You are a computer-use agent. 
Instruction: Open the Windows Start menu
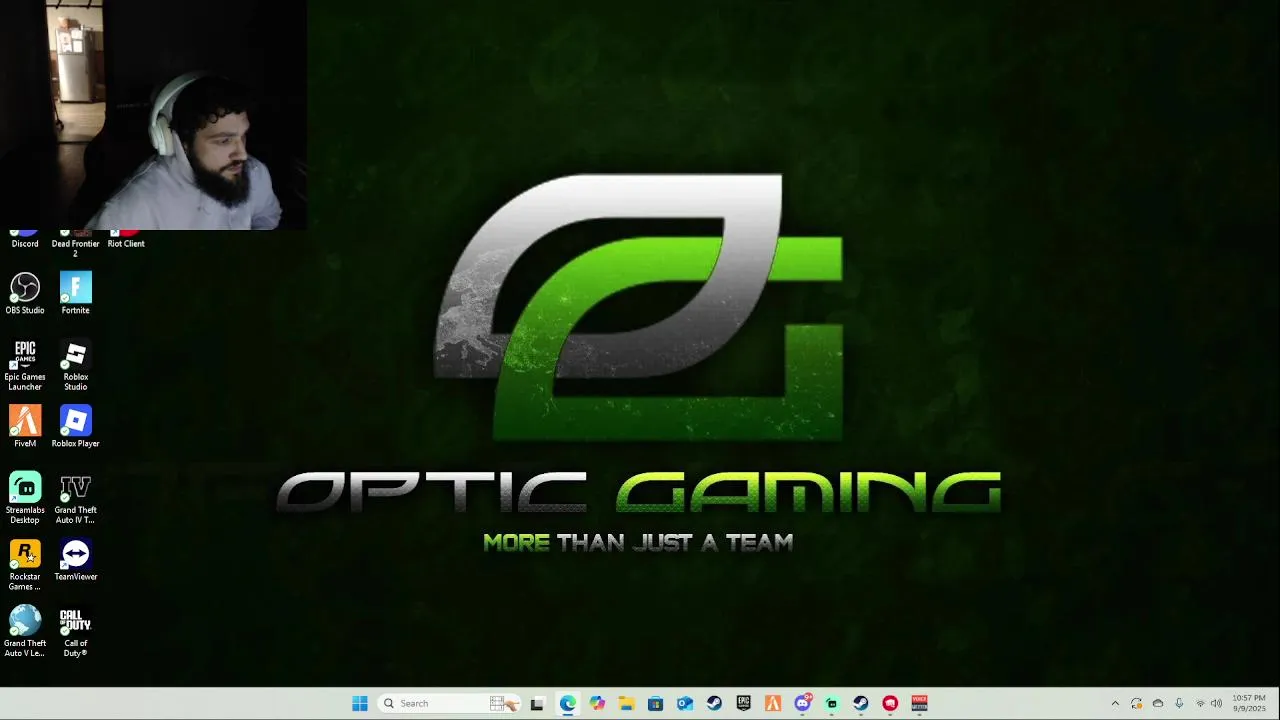pos(360,703)
